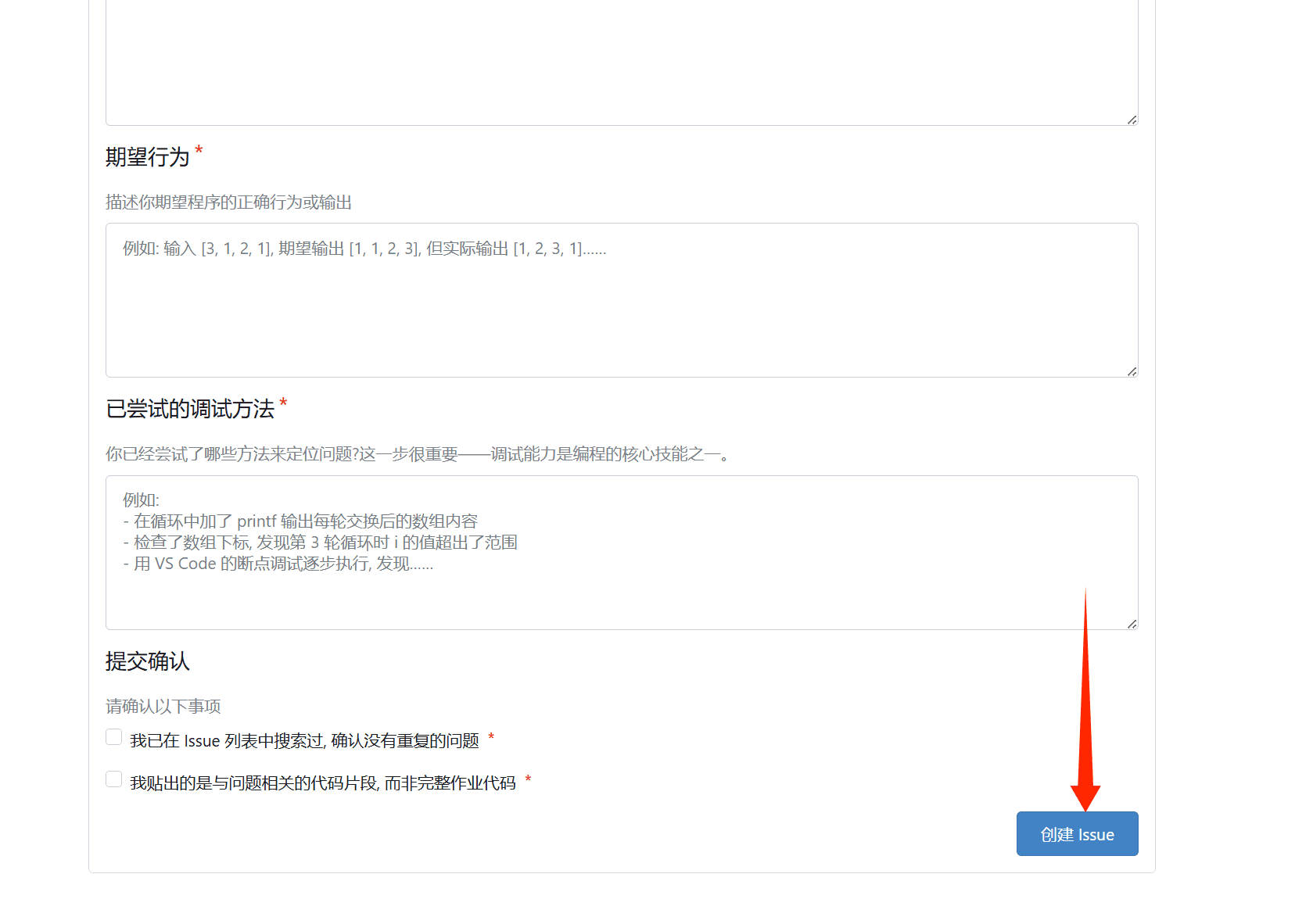The width and height of the screenshot is (1313, 924).
Task: Click the 请确认以下事项 hint text
Action: pos(163,707)
